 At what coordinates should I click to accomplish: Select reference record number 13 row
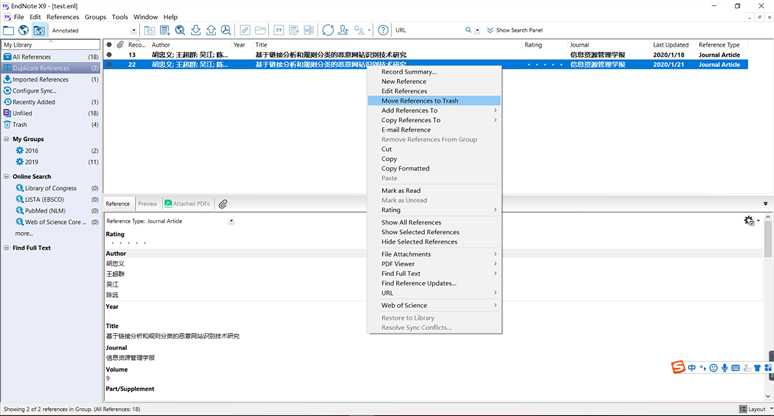click(426, 55)
